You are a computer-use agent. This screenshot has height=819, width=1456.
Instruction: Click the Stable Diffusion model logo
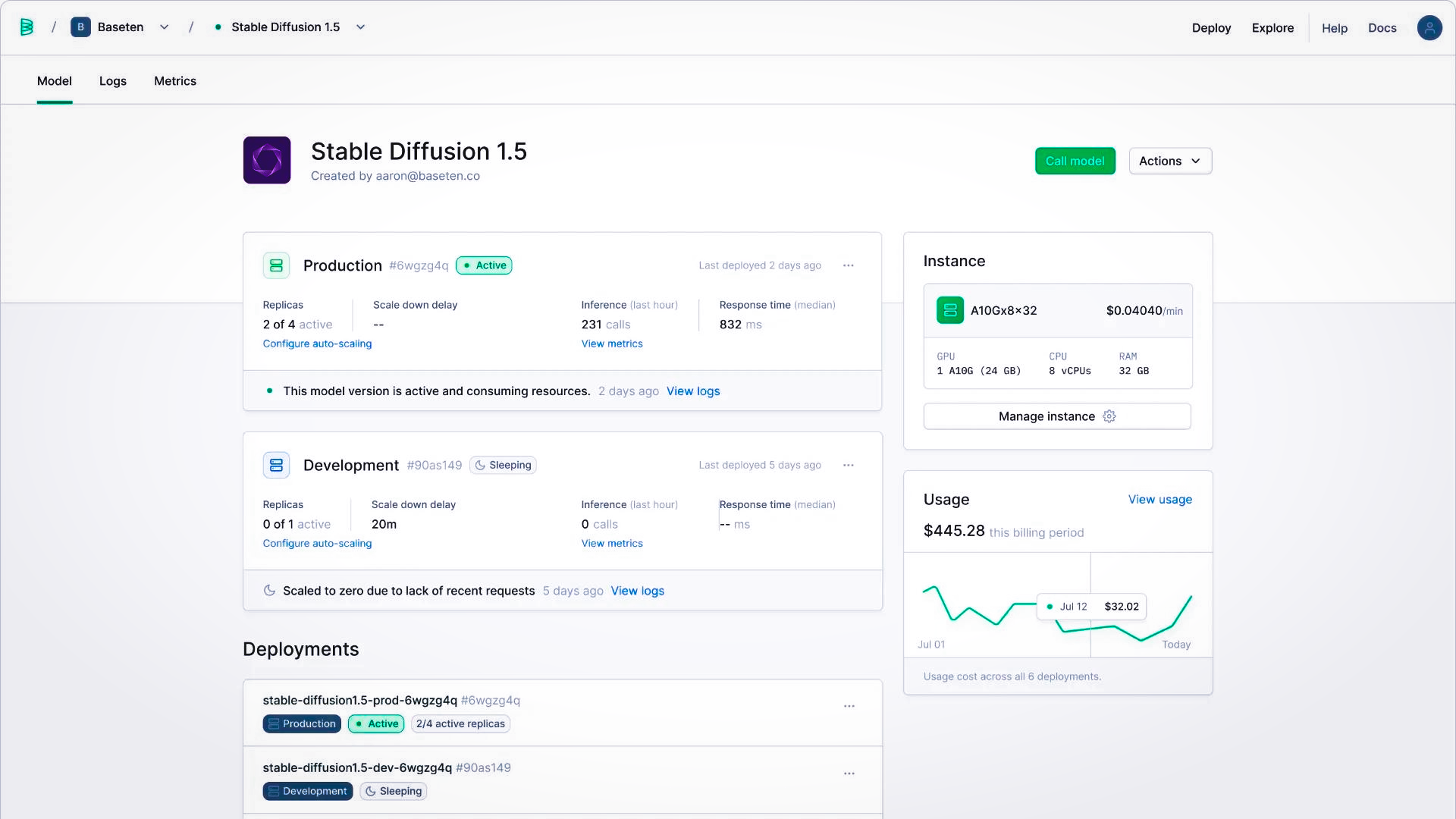[267, 160]
